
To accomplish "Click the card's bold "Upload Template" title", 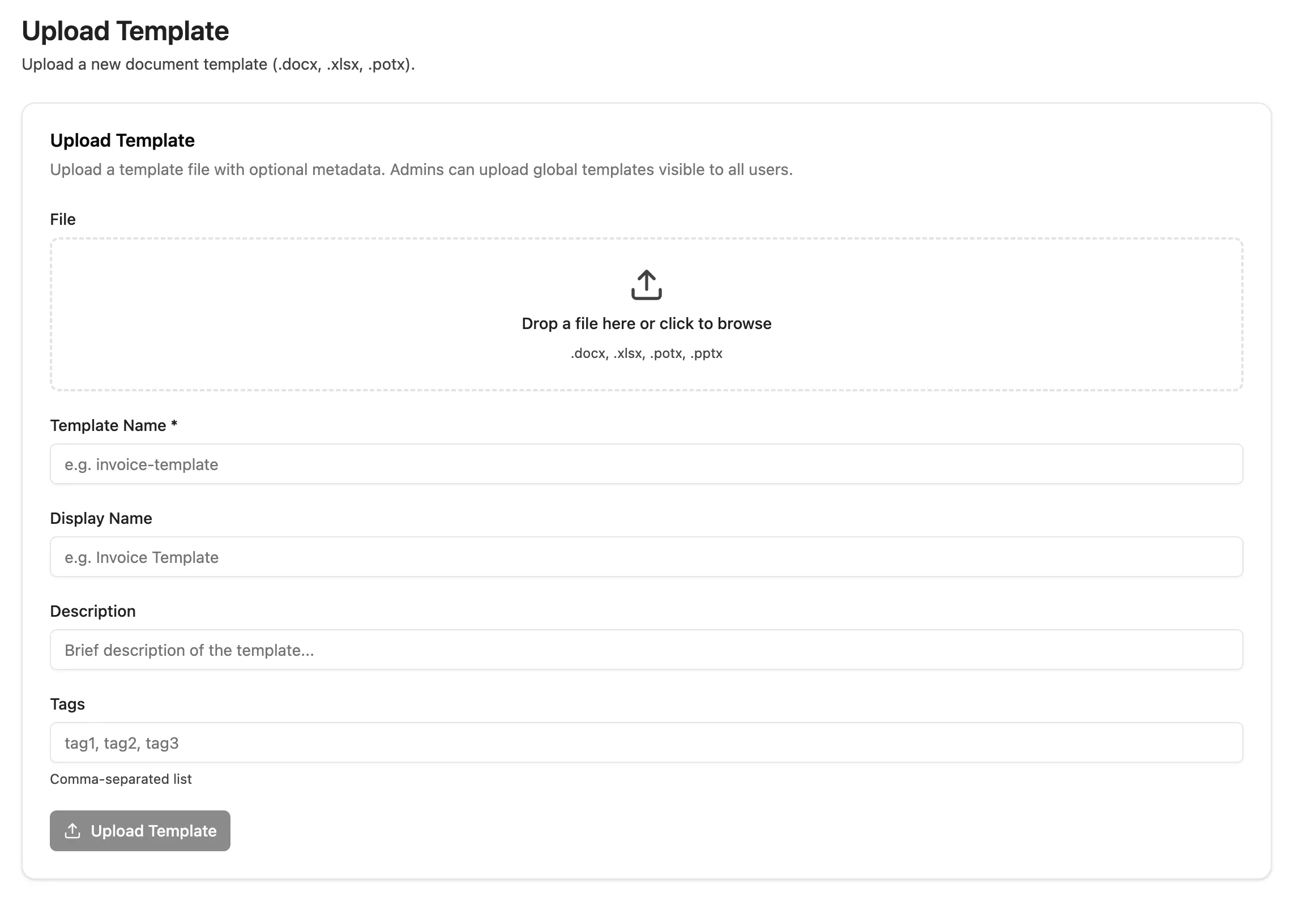I will pos(122,140).
